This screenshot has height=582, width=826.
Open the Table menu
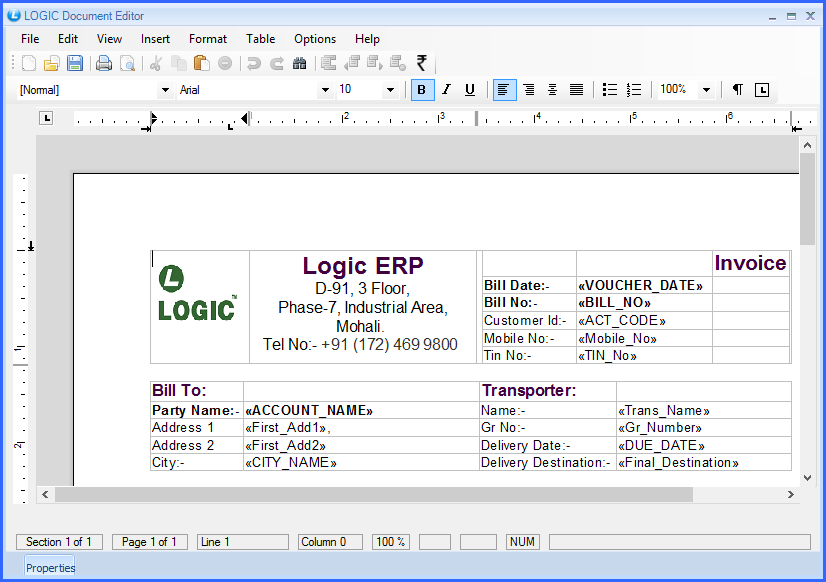click(260, 39)
